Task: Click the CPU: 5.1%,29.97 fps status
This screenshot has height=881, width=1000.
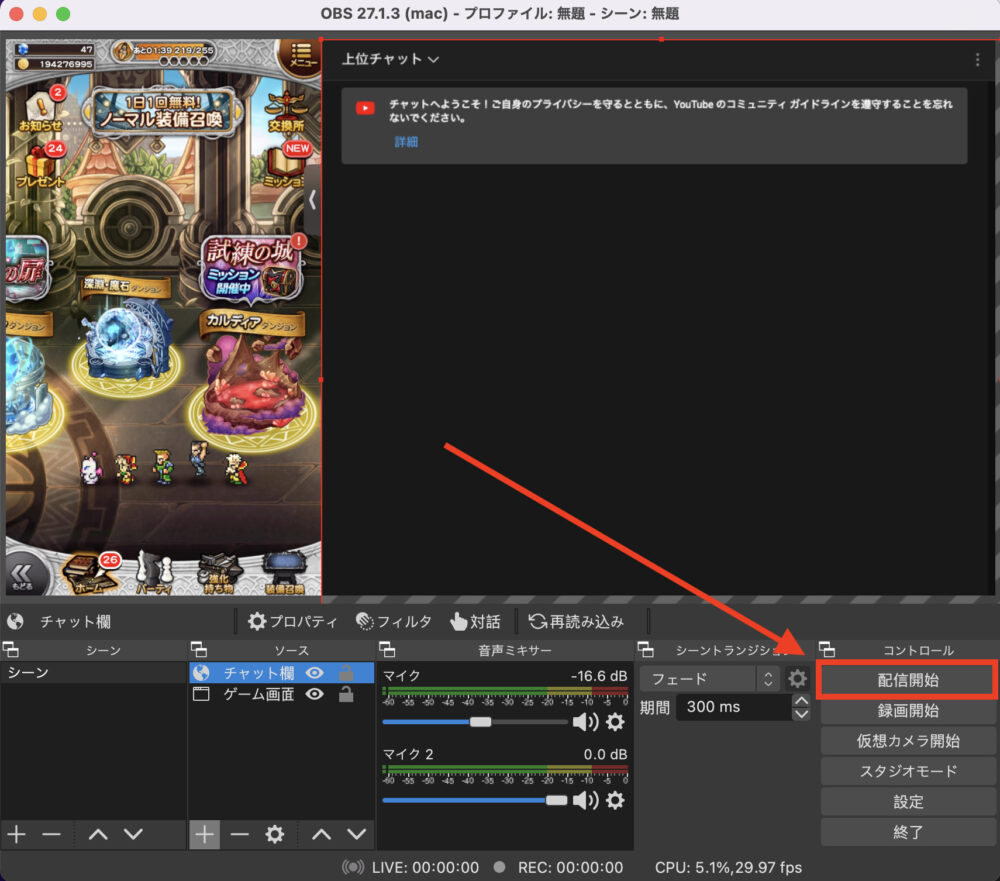Action: (728, 868)
